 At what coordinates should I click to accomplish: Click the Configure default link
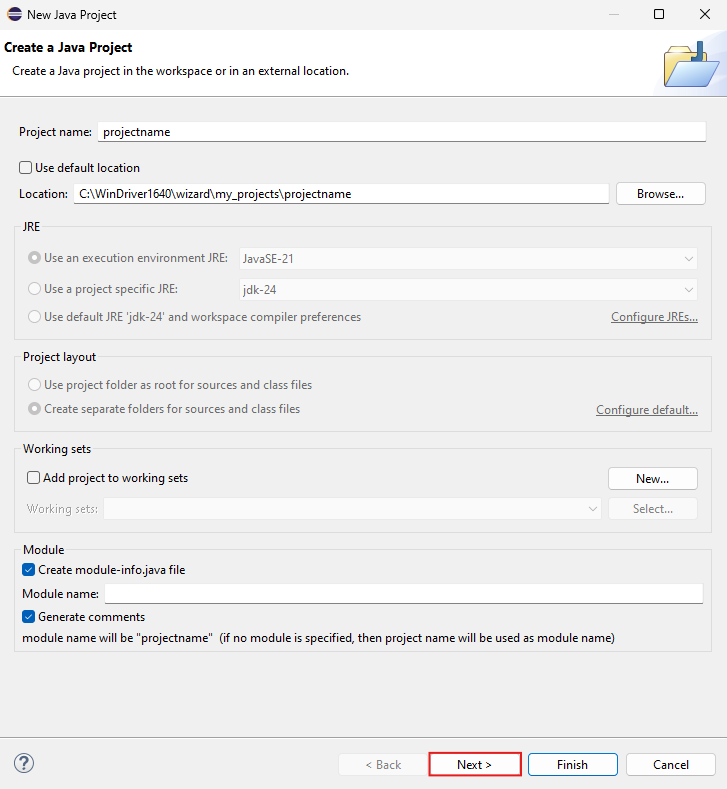coord(646,410)
